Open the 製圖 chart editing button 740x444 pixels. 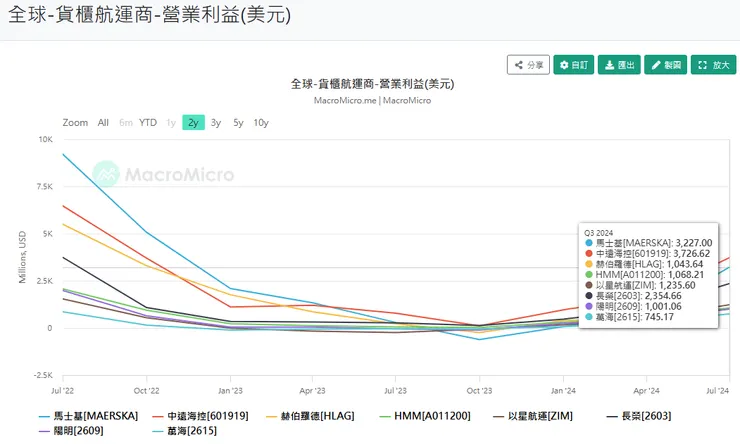[665, 65]
